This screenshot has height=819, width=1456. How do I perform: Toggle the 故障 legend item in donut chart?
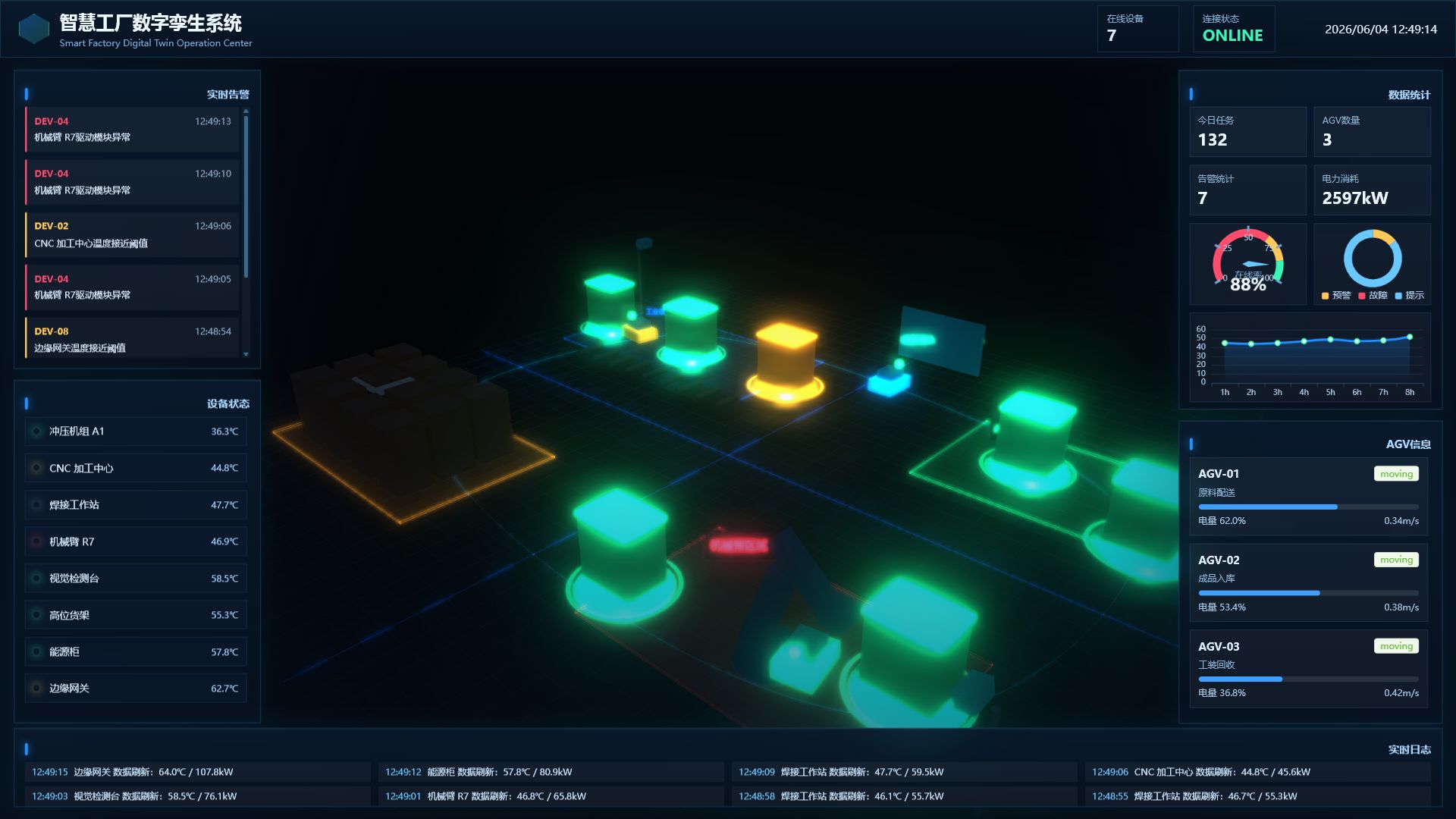click(1373, 296)
